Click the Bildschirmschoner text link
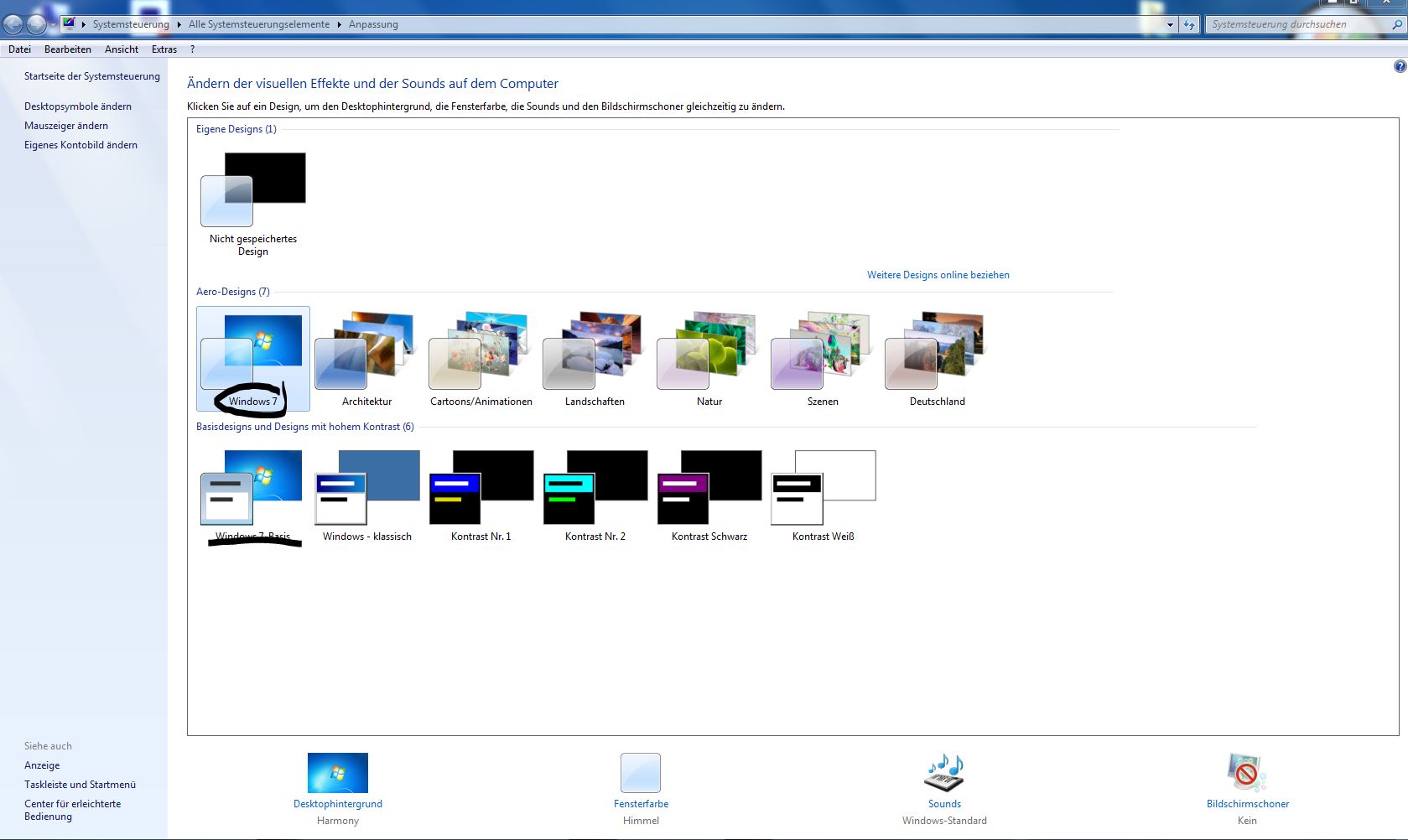This screenshot has width=1408, height=840. [1248, 804]
